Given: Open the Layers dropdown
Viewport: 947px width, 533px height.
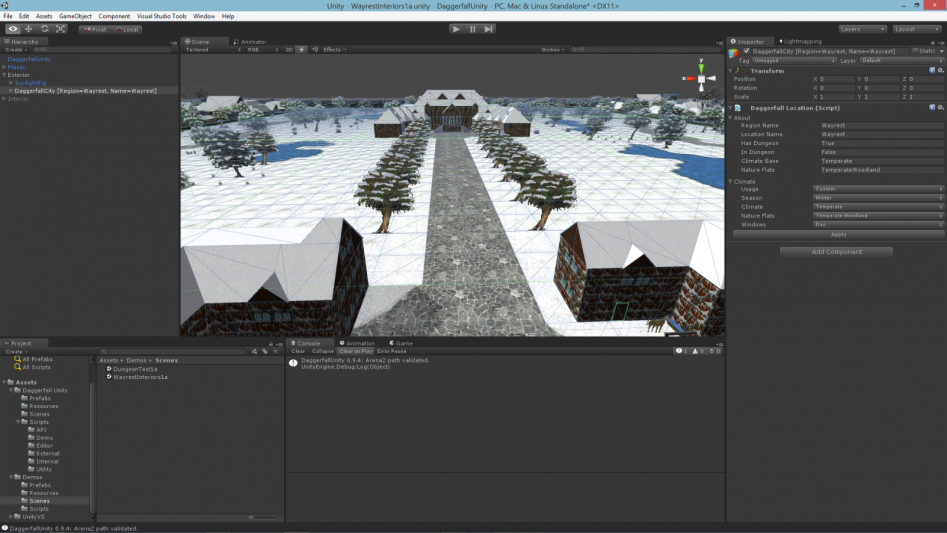Looking at the screenshot, I should click(x=862, y=29).
